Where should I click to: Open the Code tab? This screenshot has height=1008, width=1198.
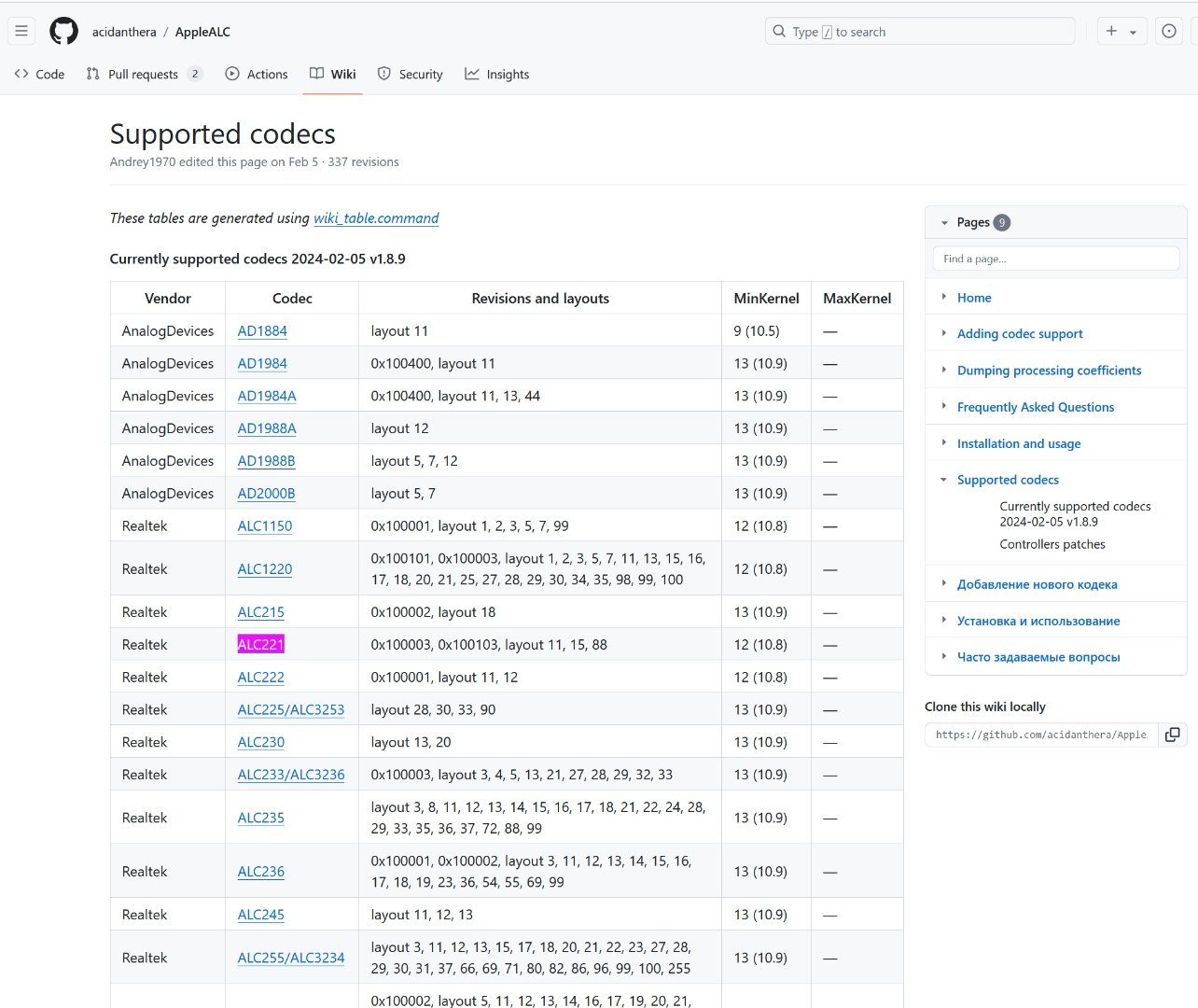tap(40, 74)
